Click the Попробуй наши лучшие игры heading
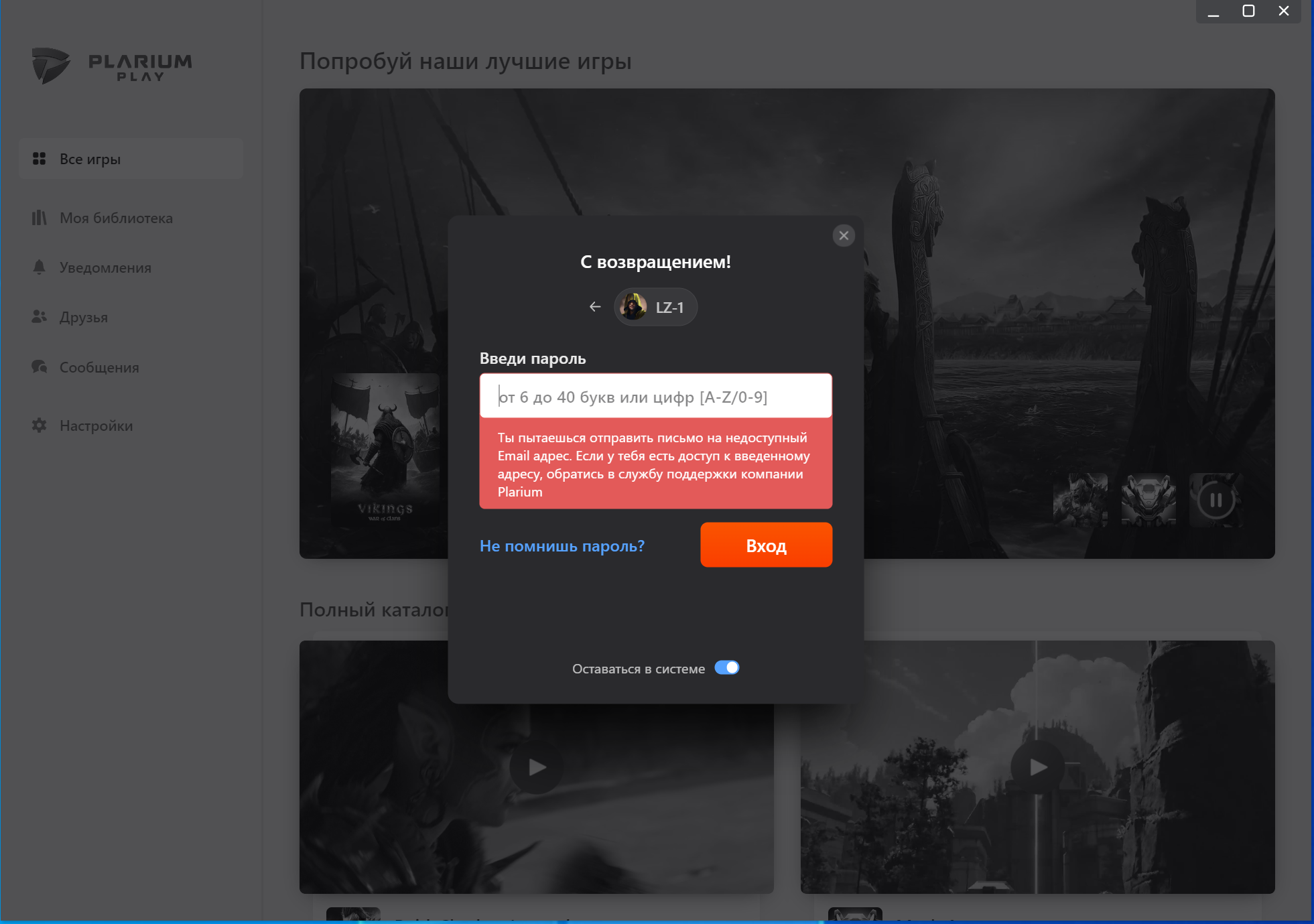This screenshot has width=1314, height=924. (x=466, y=61)
